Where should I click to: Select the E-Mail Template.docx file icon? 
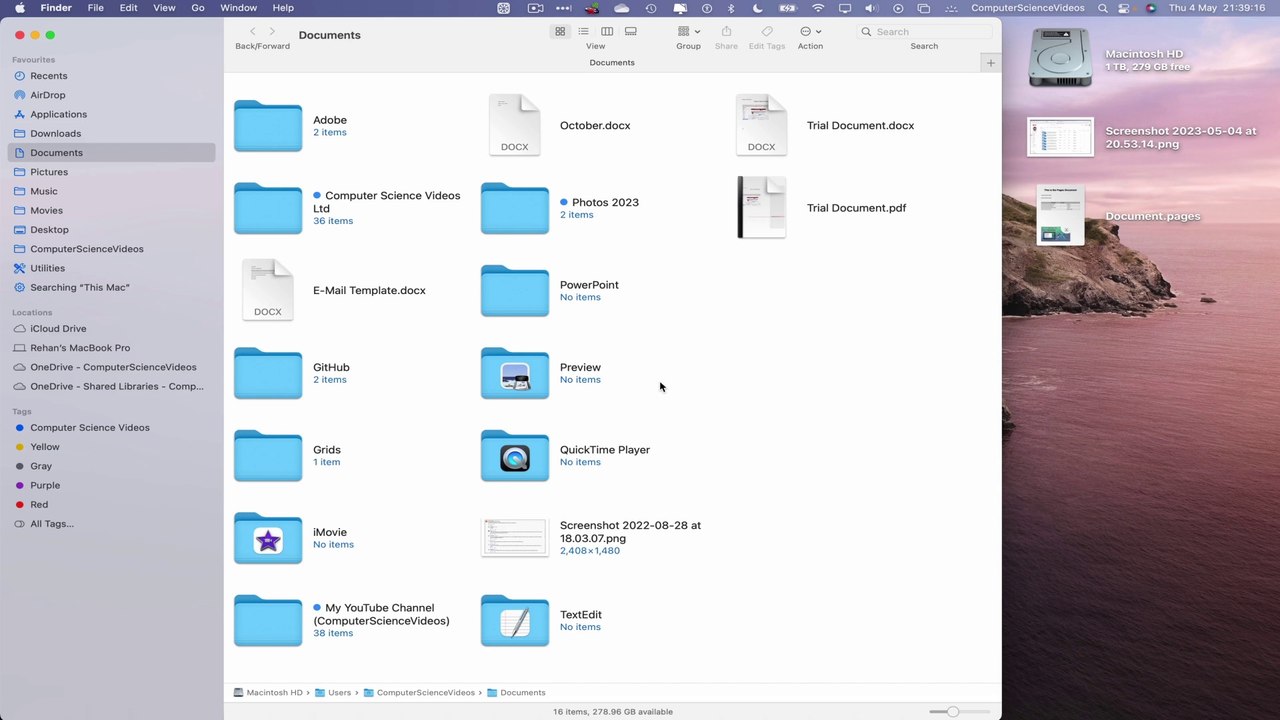(x=268, y=290)
